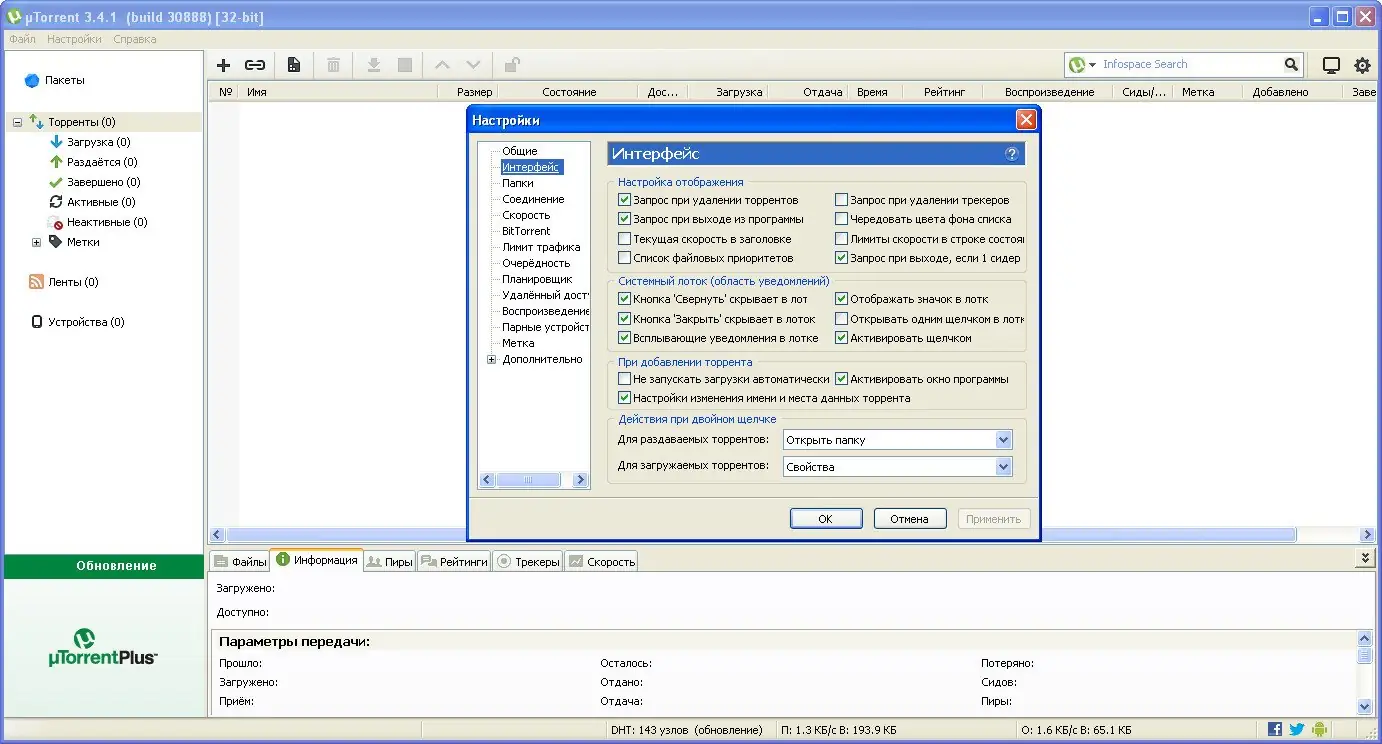Click the remote monitor icon in toolbar
The width and height of the screenshot is (1382, 744).
pyautogui.click(x=1331, y=65)
